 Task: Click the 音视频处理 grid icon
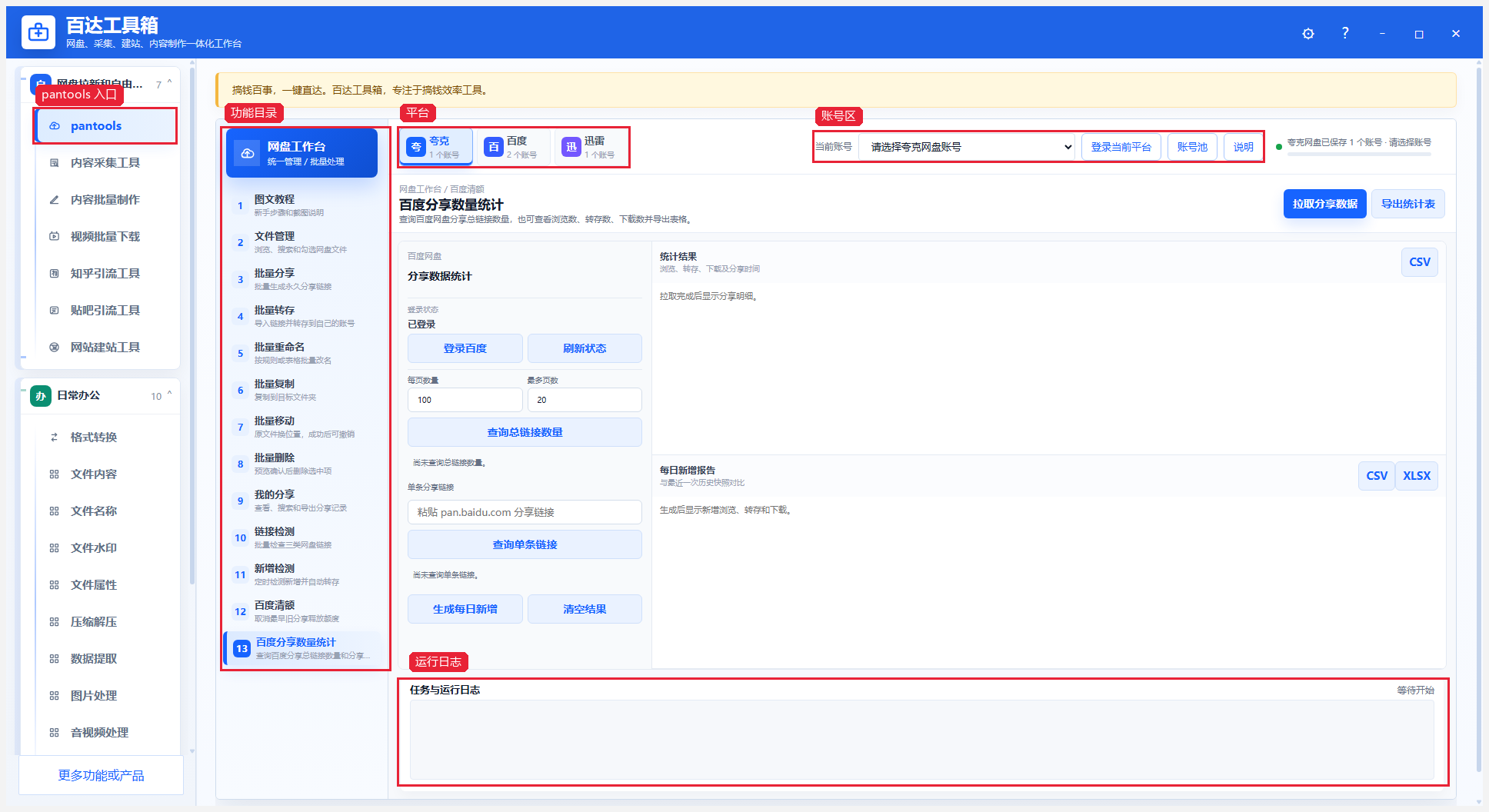(x=55, y=733)
